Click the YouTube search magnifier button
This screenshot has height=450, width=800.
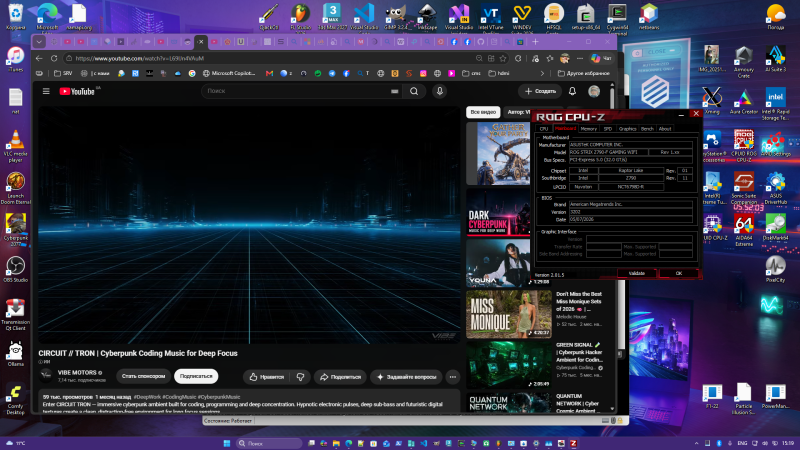pos(414,91)
